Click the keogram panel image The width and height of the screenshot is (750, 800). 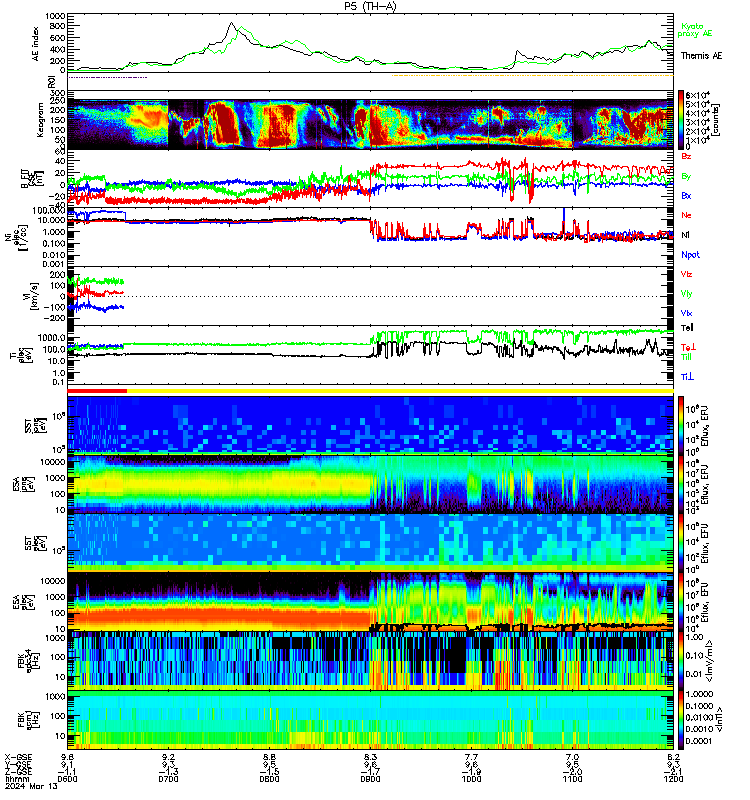[370, 124]
